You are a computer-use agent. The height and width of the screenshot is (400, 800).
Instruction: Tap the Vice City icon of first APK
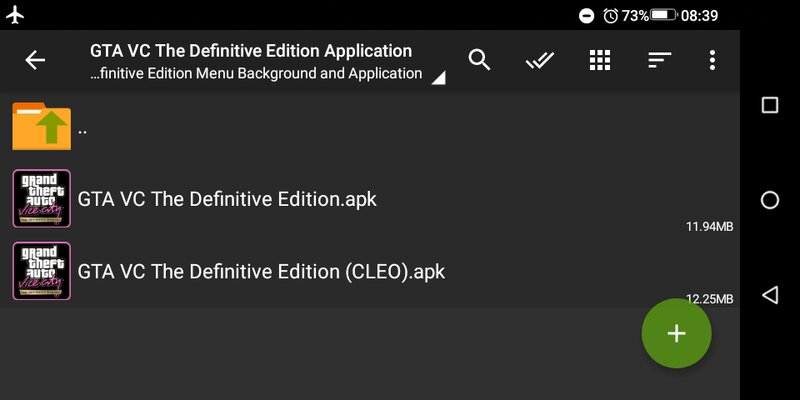[x=42, y=198]
